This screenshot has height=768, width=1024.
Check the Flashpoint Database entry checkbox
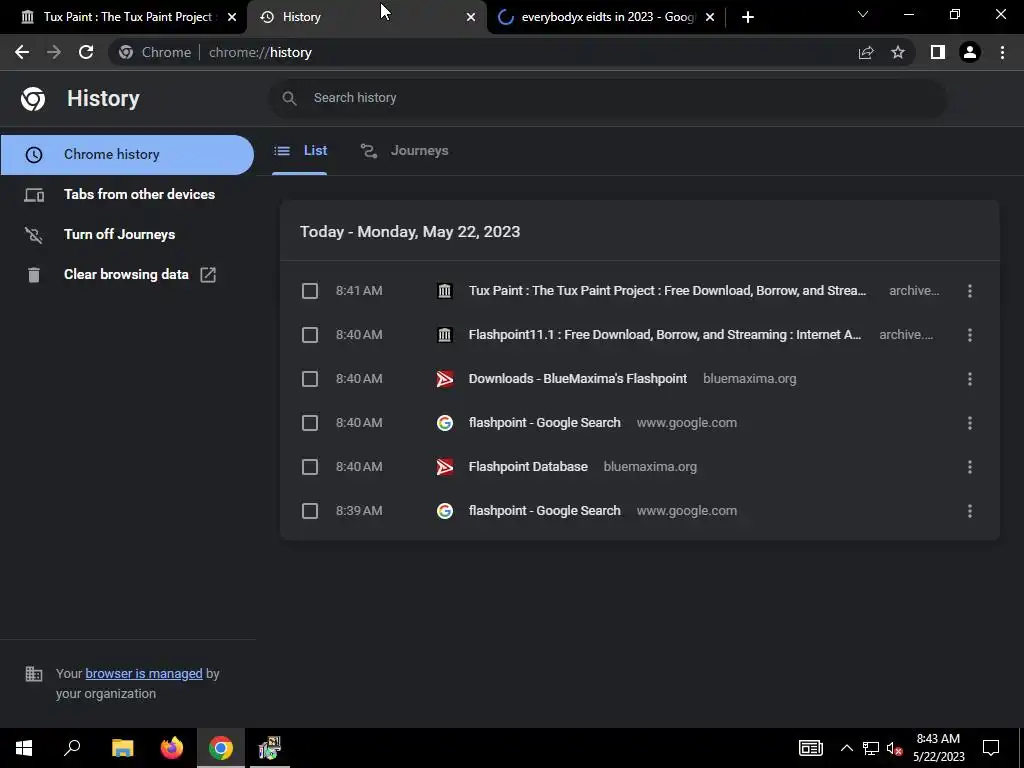pos(310,467)
